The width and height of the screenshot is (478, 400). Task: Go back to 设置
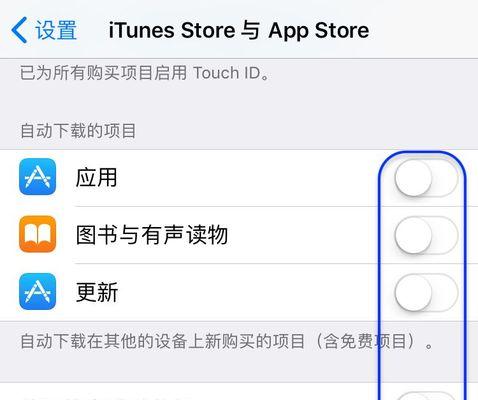[44, 30]
